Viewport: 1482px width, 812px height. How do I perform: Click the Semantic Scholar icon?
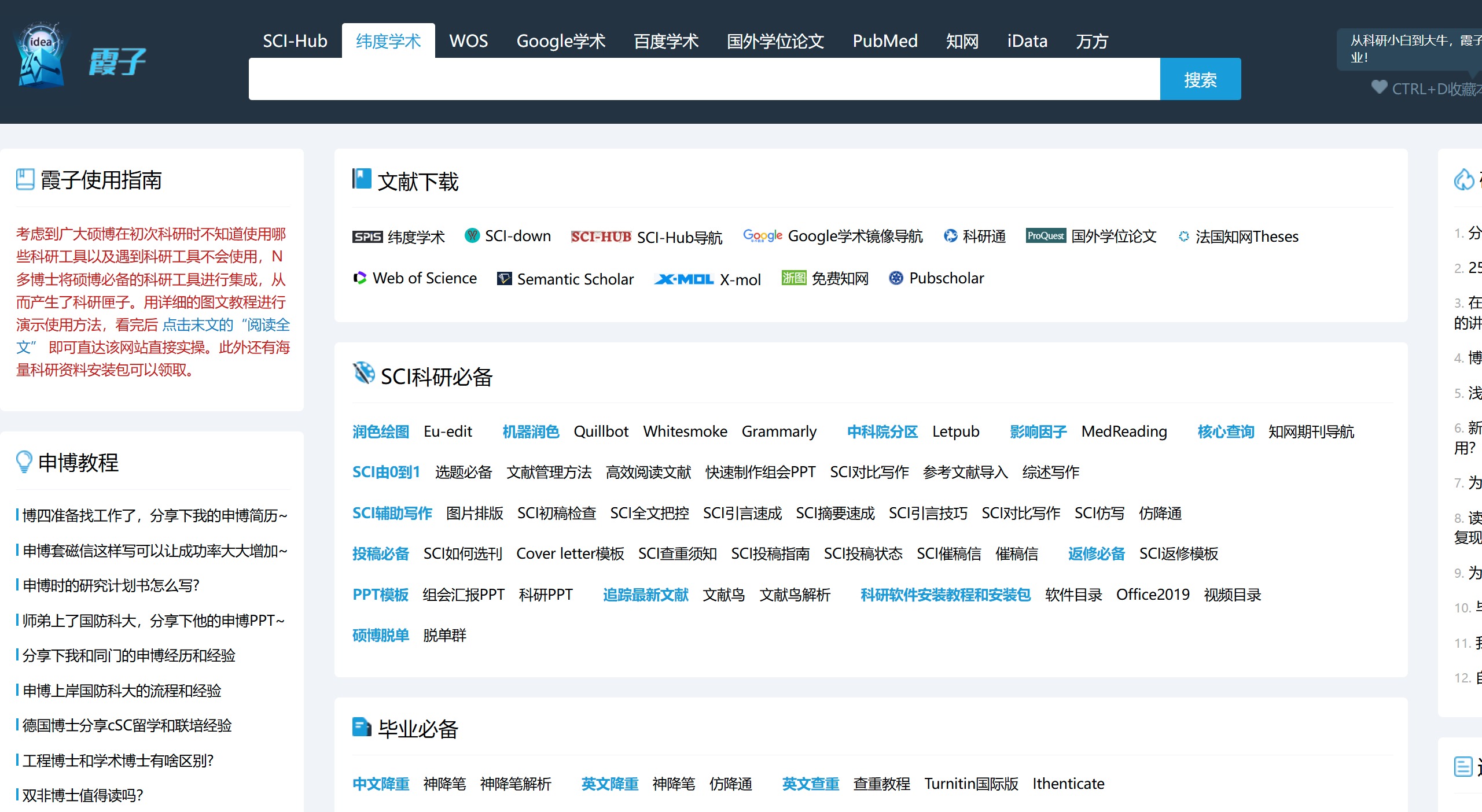pos(504,279)
